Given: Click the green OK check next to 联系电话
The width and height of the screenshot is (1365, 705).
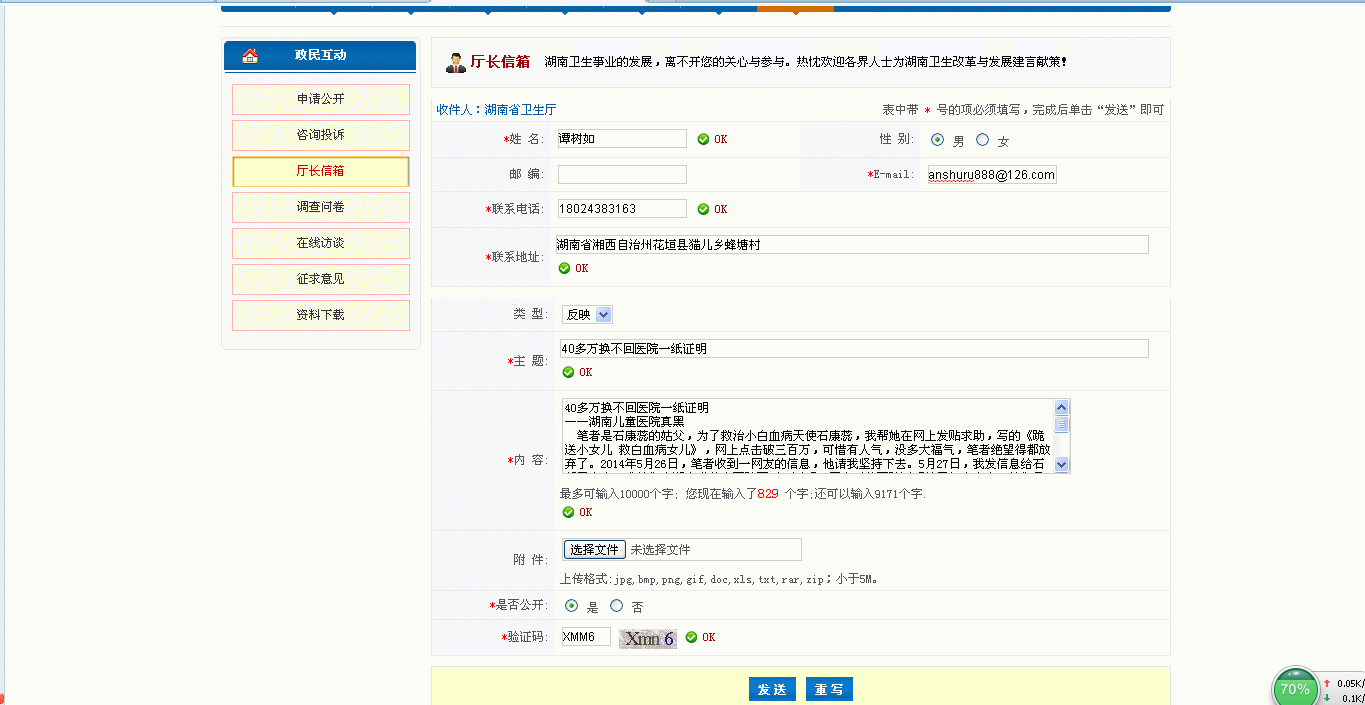Looking at the screenshot, I should click(x=703, y=209).
